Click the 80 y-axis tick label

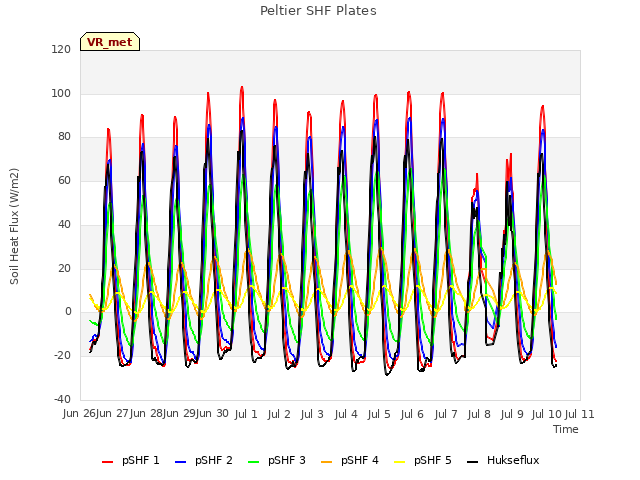(x=64, y=137)
